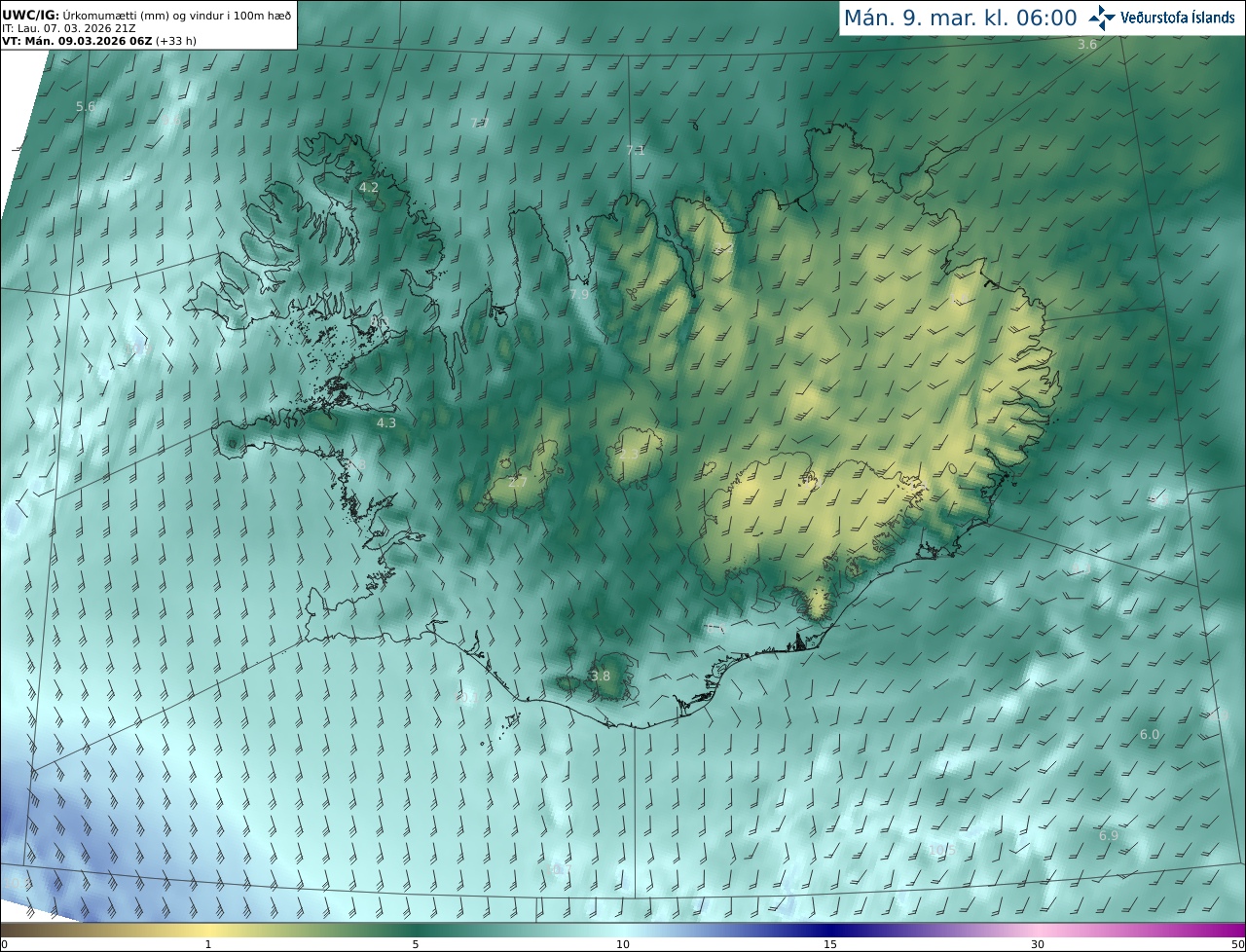Click the 4.2 value on the Westfjords
This screenshot has height=952, width=1246.
coord(369,187)
